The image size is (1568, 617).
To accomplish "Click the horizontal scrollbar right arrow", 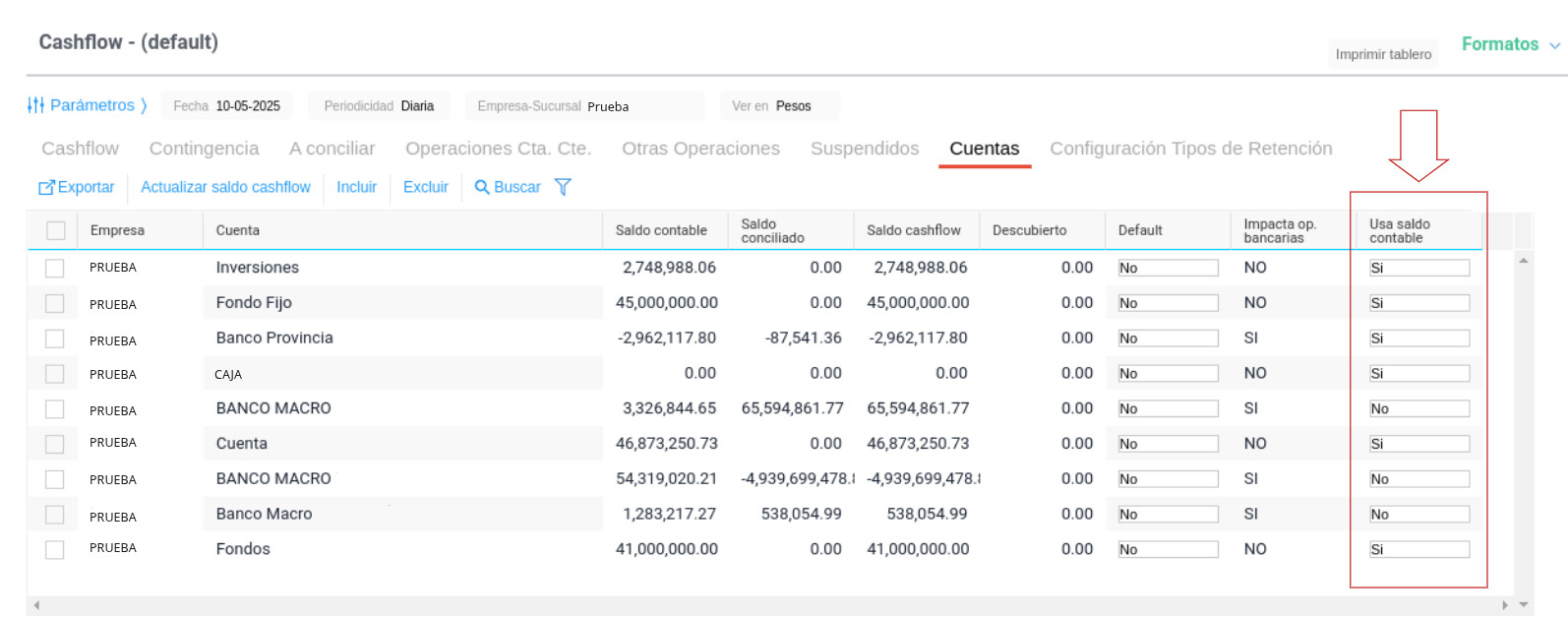I will point(1504,605).
